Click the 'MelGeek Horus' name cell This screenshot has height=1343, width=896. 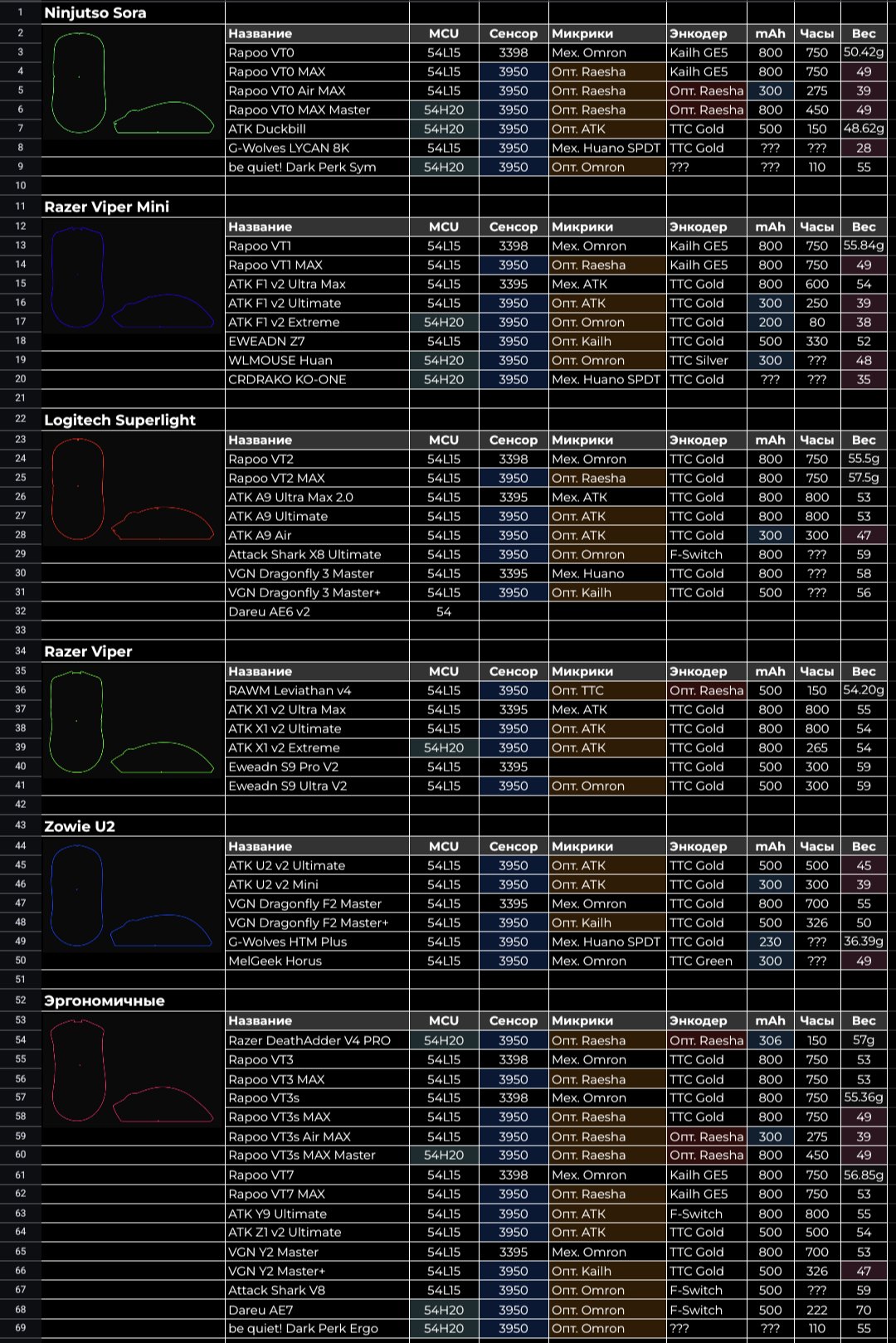[x=318, y=961]
